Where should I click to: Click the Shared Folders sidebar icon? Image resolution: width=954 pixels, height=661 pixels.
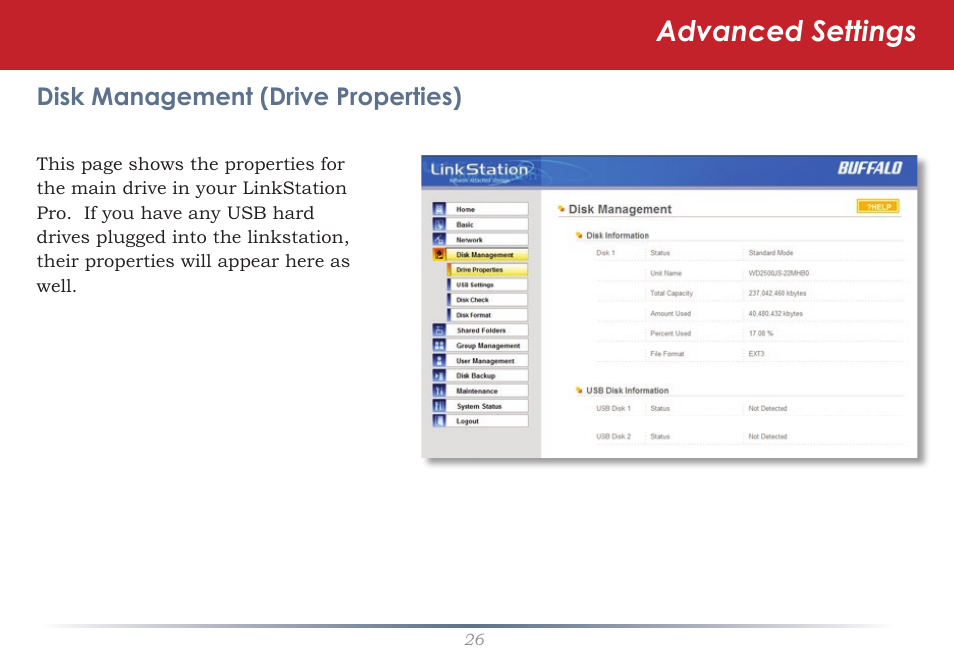click(x=439, y=330)
